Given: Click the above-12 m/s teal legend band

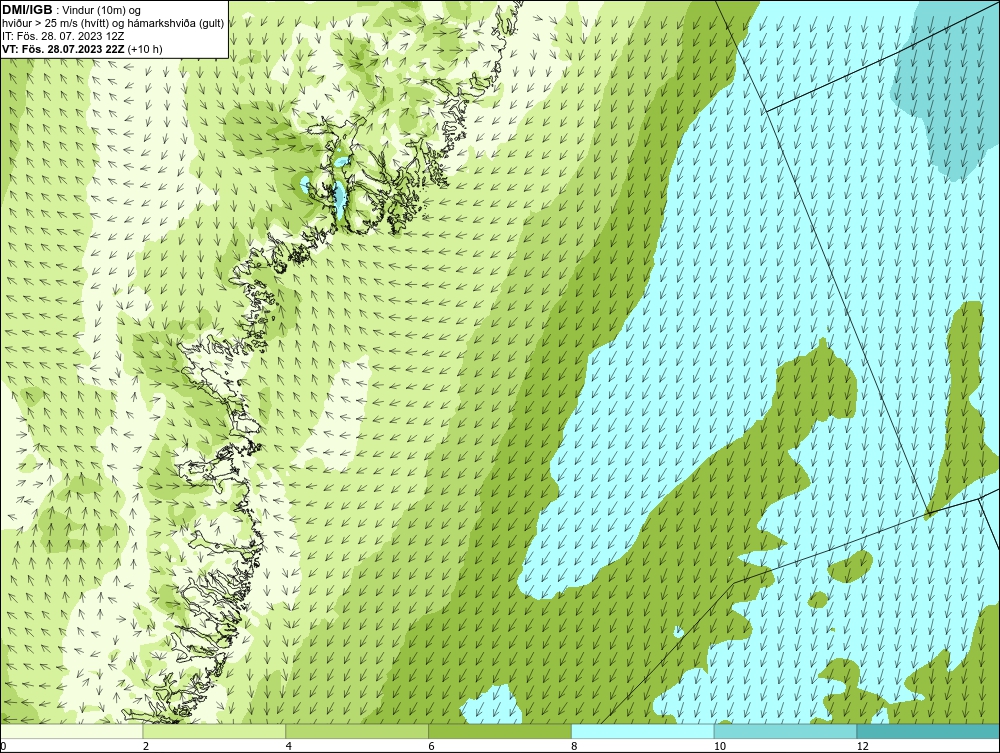Looking at the screenshot, I should 929,731.
